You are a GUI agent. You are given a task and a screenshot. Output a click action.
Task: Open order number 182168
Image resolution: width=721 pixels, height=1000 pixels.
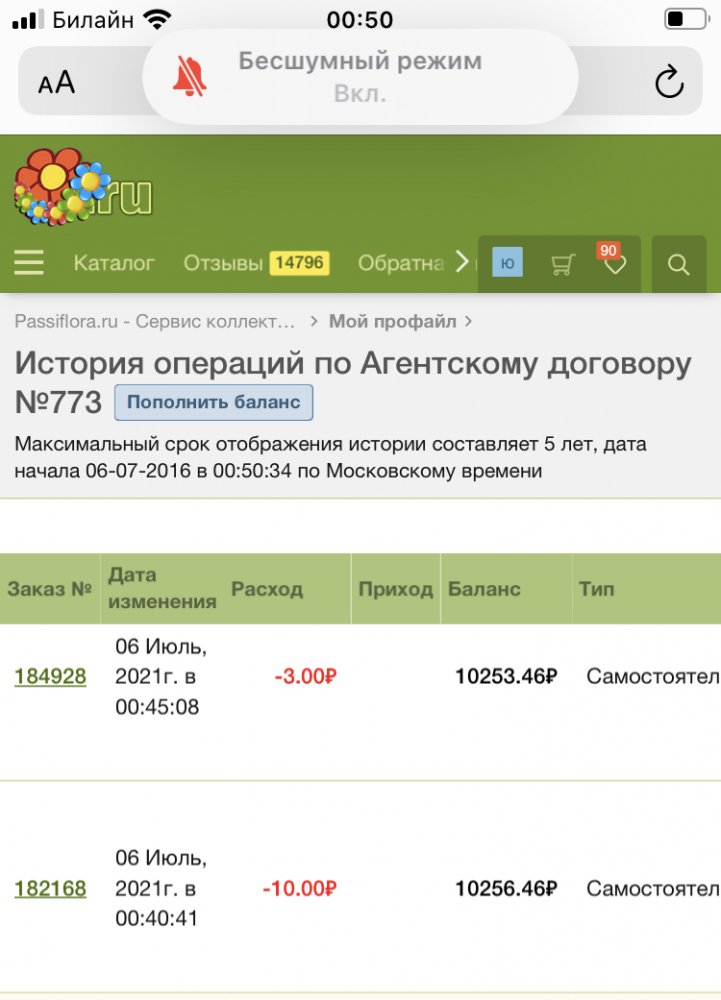tap(50, 888)
